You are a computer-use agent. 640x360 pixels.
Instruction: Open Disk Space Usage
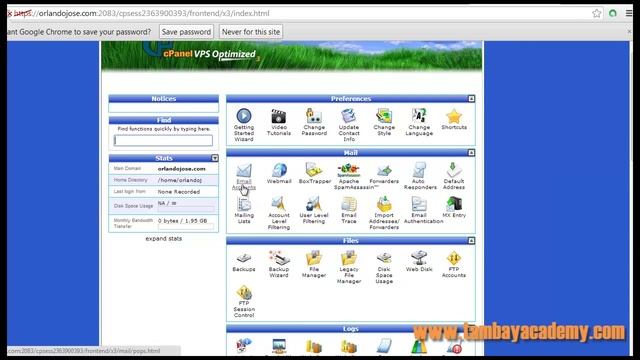[384, 267]
